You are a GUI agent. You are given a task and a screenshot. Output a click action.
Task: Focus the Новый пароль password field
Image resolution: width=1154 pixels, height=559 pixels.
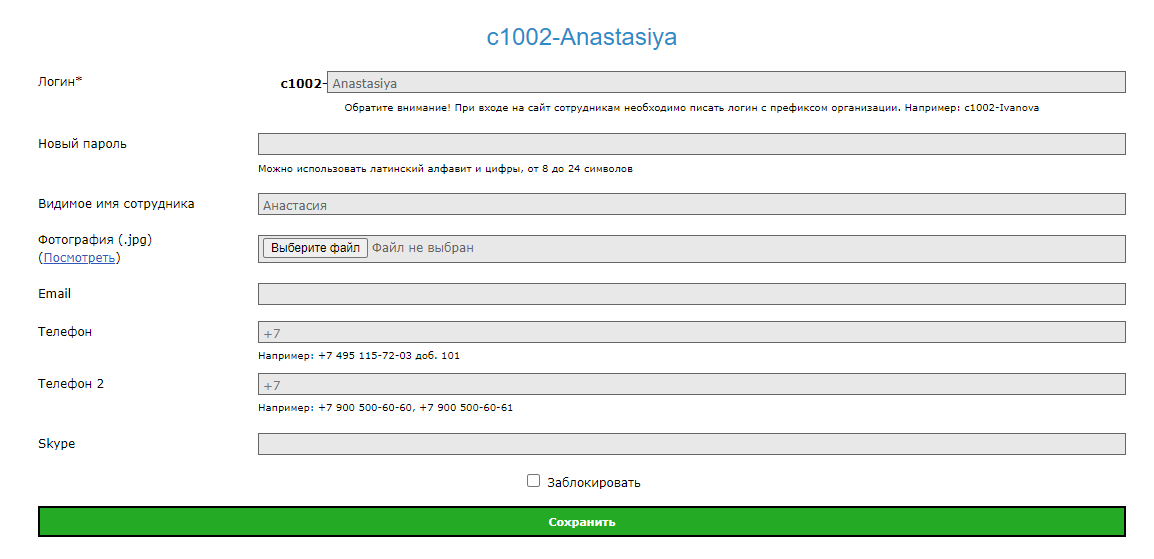(691, 144)
